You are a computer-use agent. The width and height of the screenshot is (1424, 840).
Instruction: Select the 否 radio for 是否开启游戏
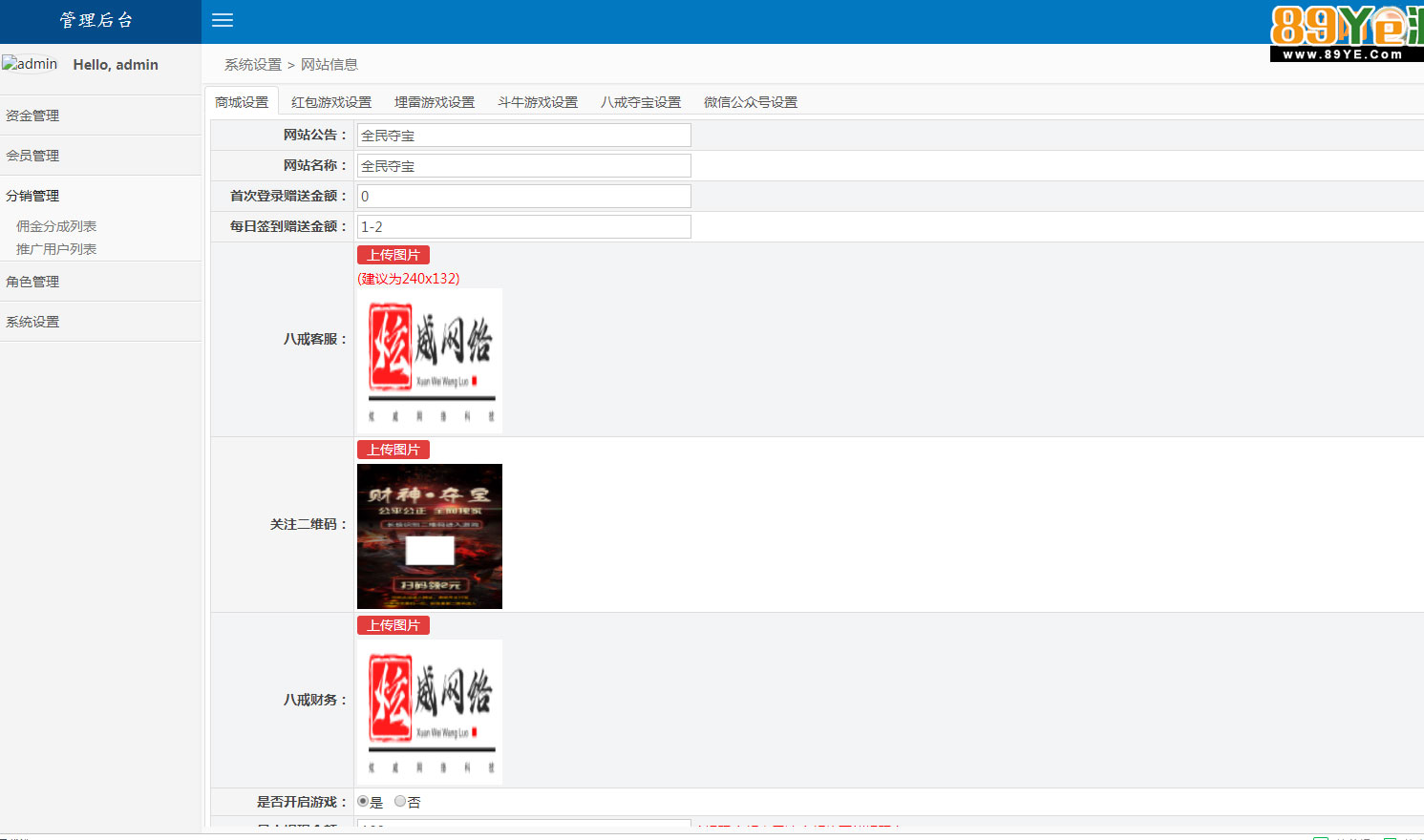coord(400,802)
